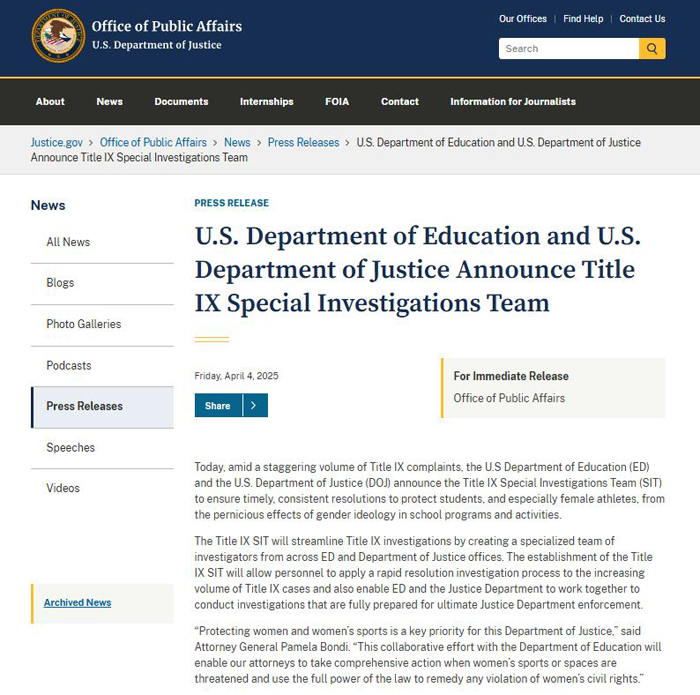Select Blogs in sidebar
Screen dimensions: 700x695
(102, 283)
